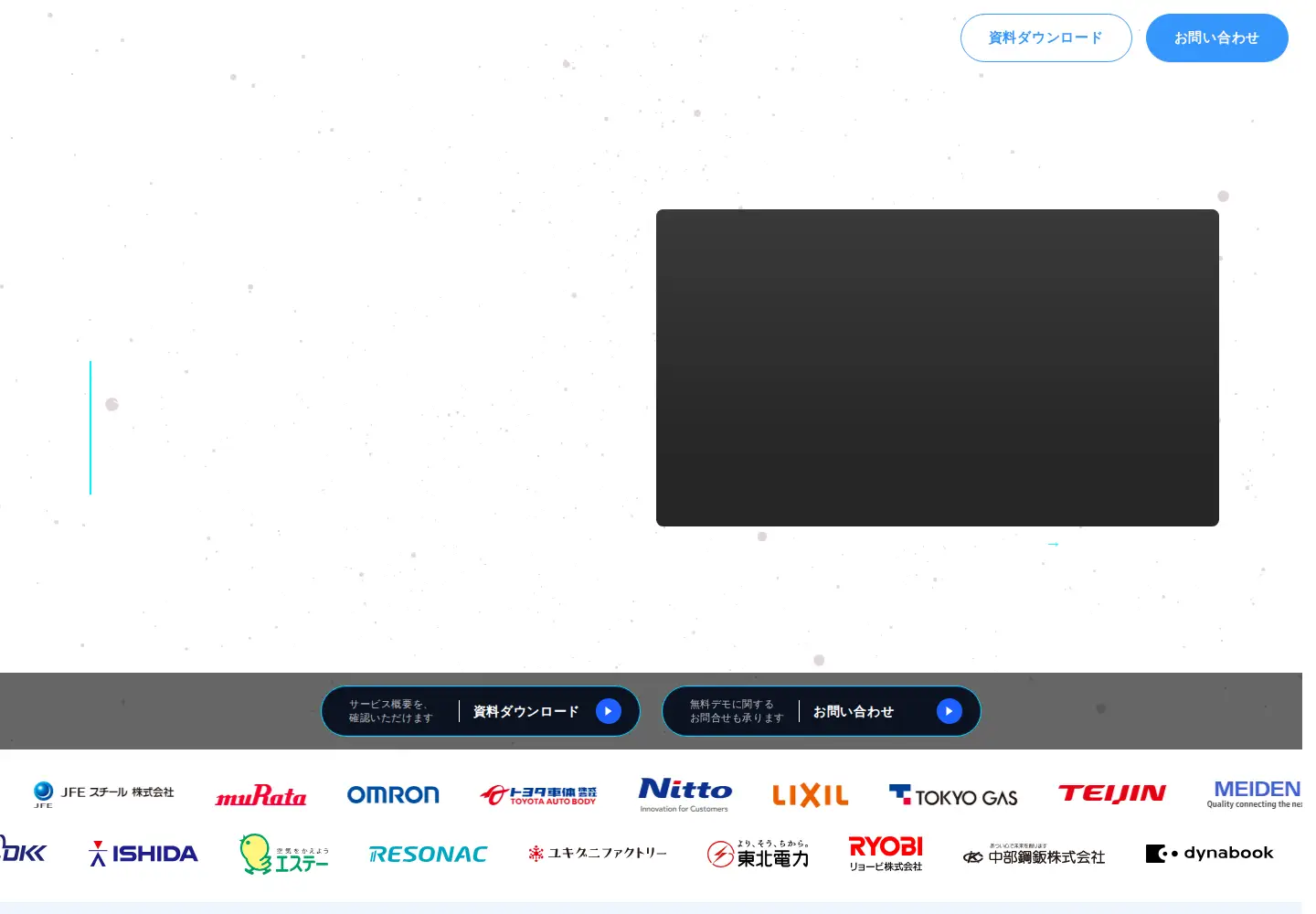This screenshot has width=1316, height=914.
Task: Click the TOKYO GAS logo
Action: [953, 796]
